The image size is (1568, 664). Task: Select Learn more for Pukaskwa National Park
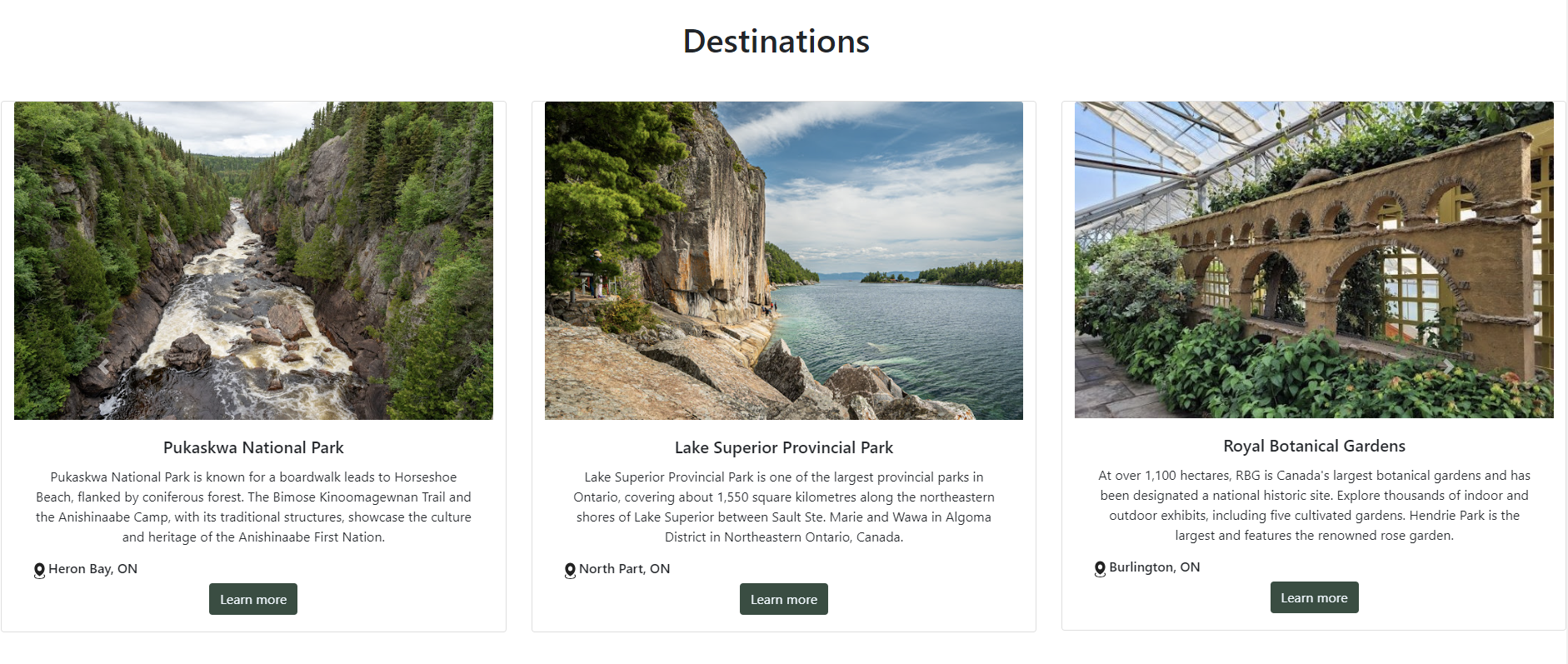252,599
